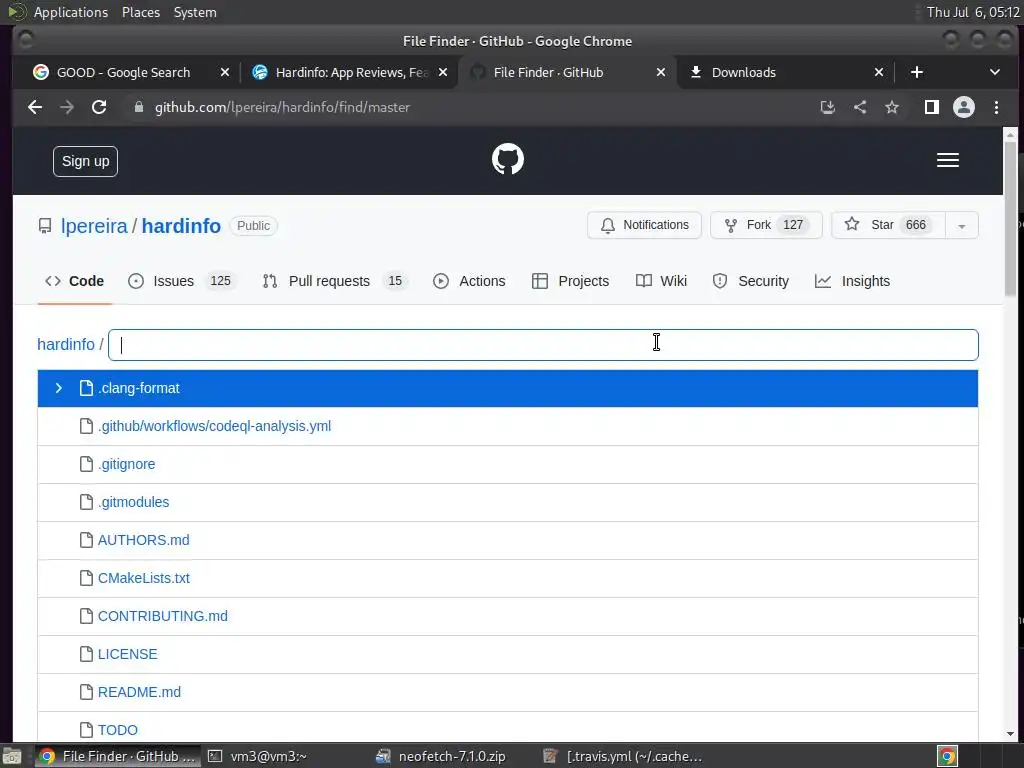Switch to the GOOD - Google Search tab
This screenshot has height=768, width=1024.
(x=123, y=72)
